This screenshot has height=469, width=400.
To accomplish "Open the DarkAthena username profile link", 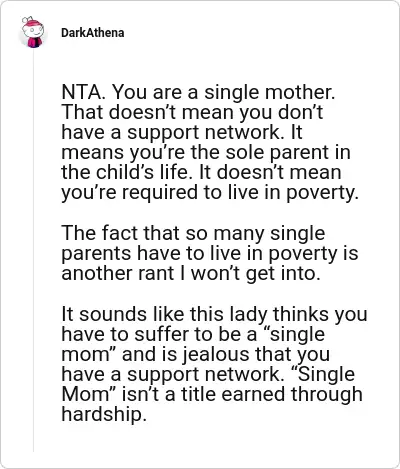I will (93, 33).
